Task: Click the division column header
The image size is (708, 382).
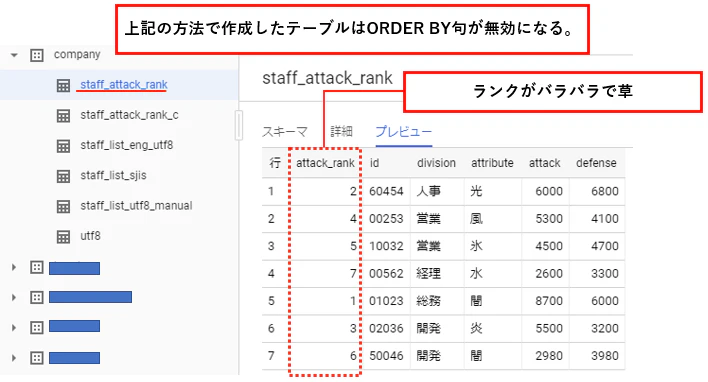Action: [436, 163]
